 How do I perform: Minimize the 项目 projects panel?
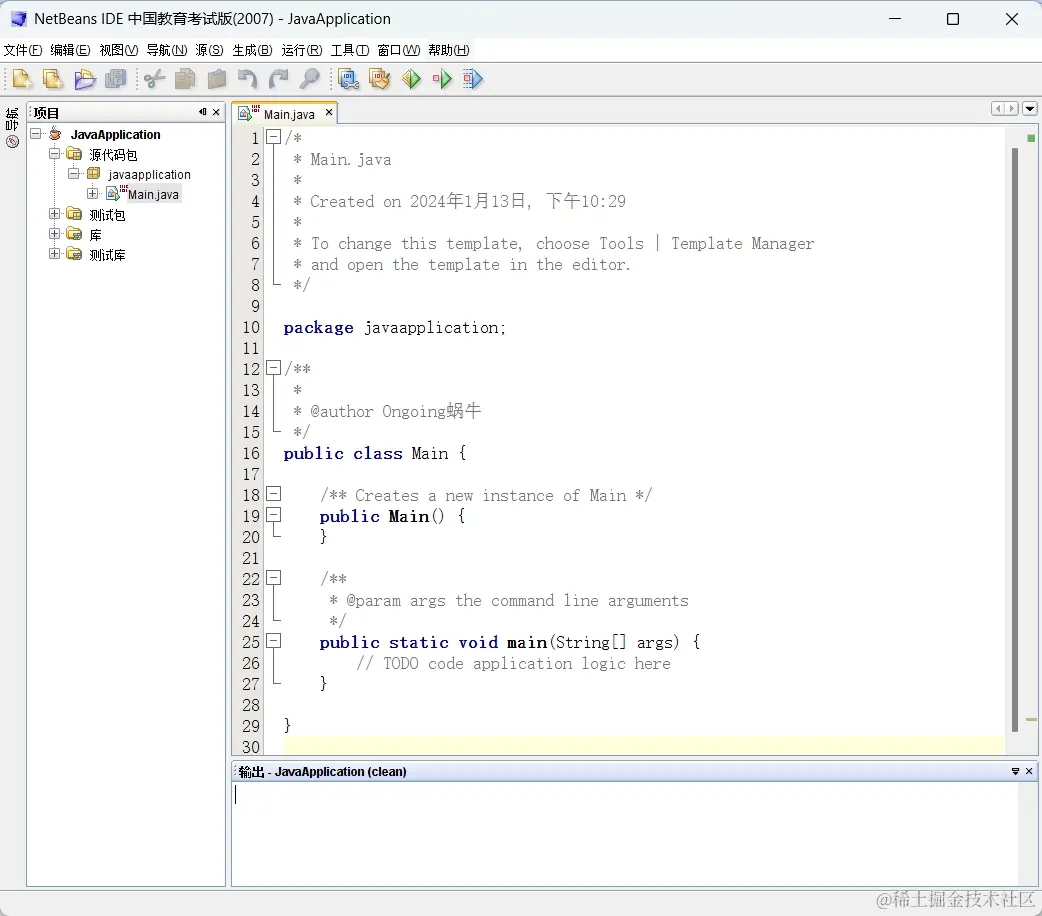coord(203,112)
